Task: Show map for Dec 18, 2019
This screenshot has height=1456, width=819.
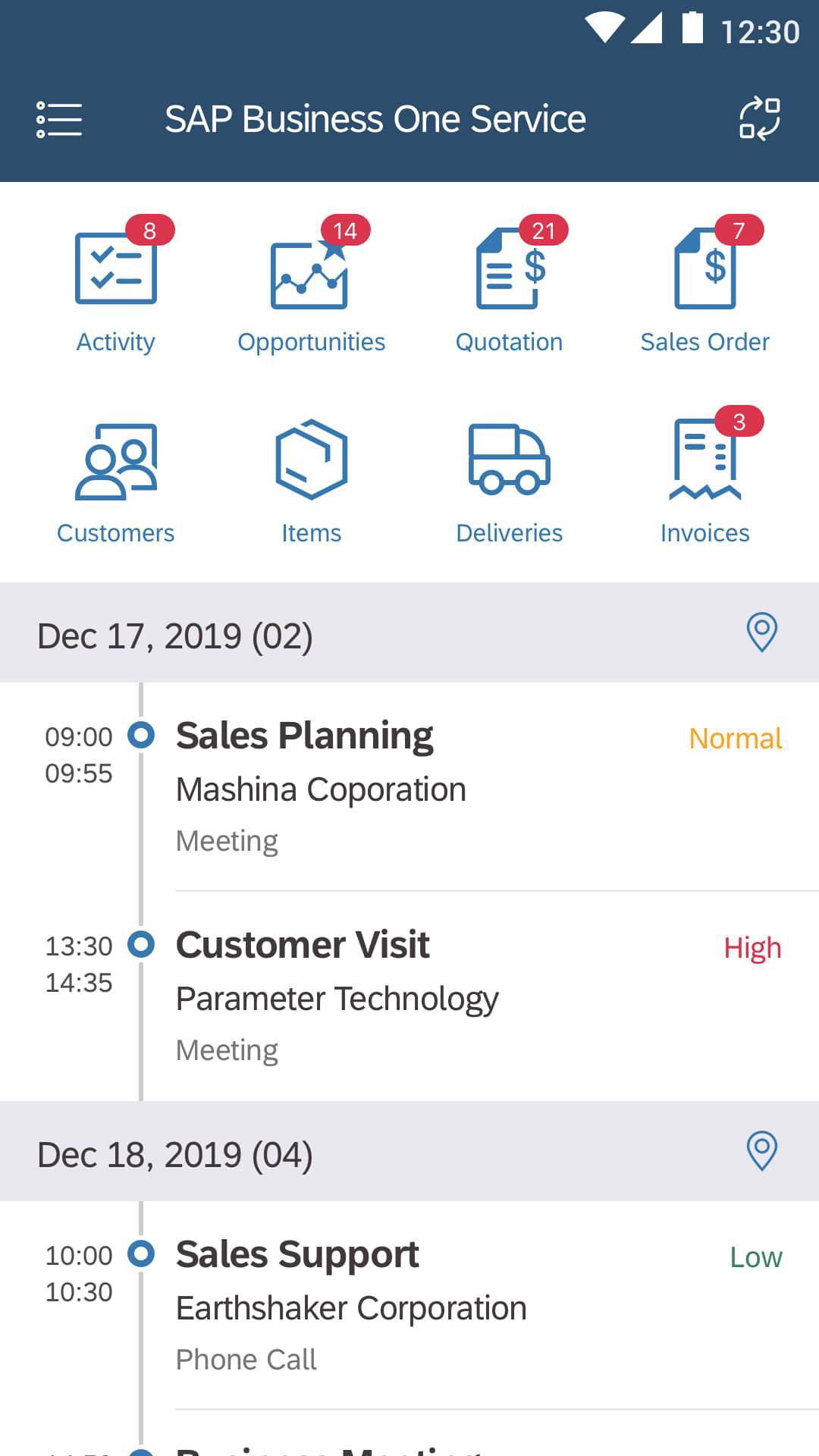Action: (761, 1151)
